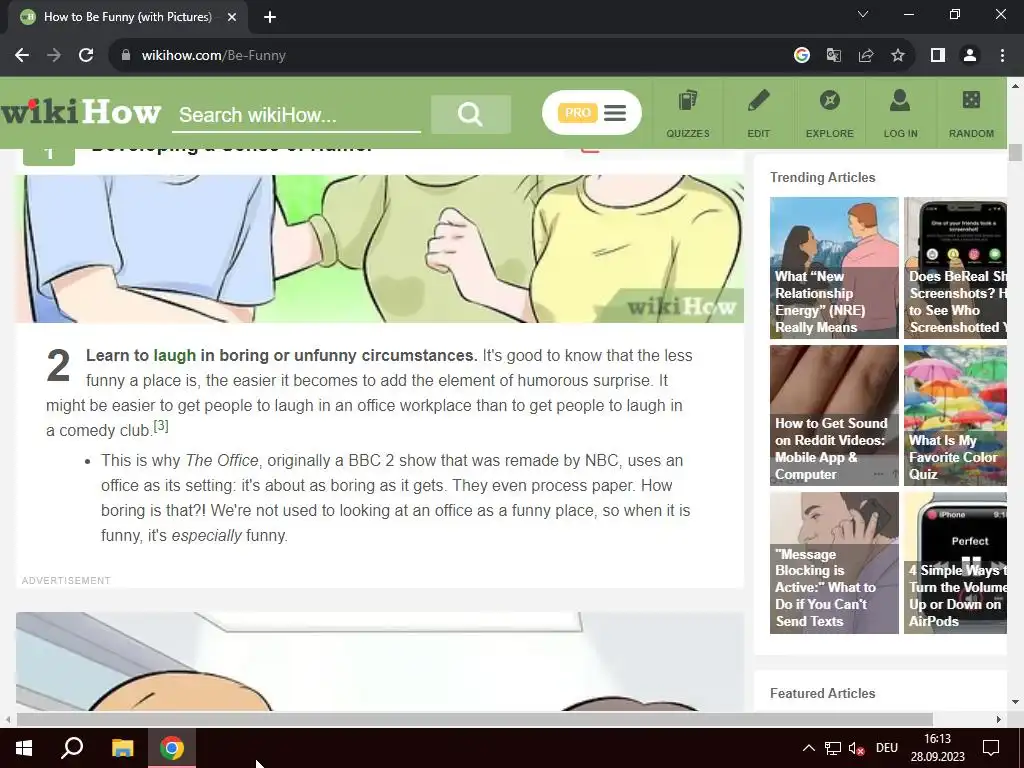View site info via lock icon
The width and height of the screenshot is (1024, 768).
(x=126, y=56)
